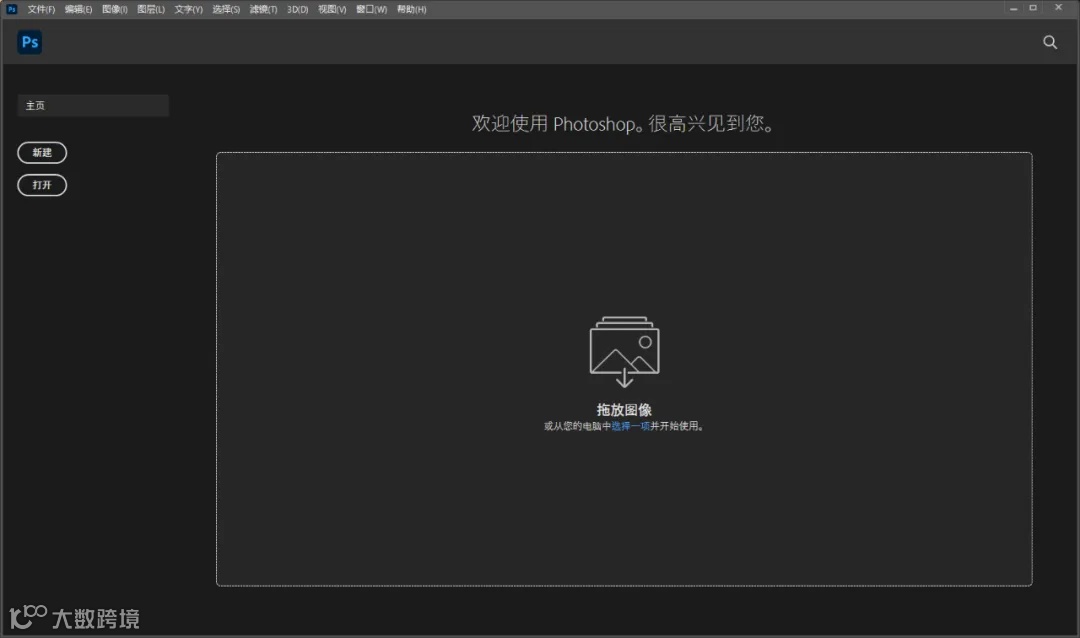Open the 窗口(W) menu
The height and width of the screenshot is (638, 1080).
coord(371,10)
